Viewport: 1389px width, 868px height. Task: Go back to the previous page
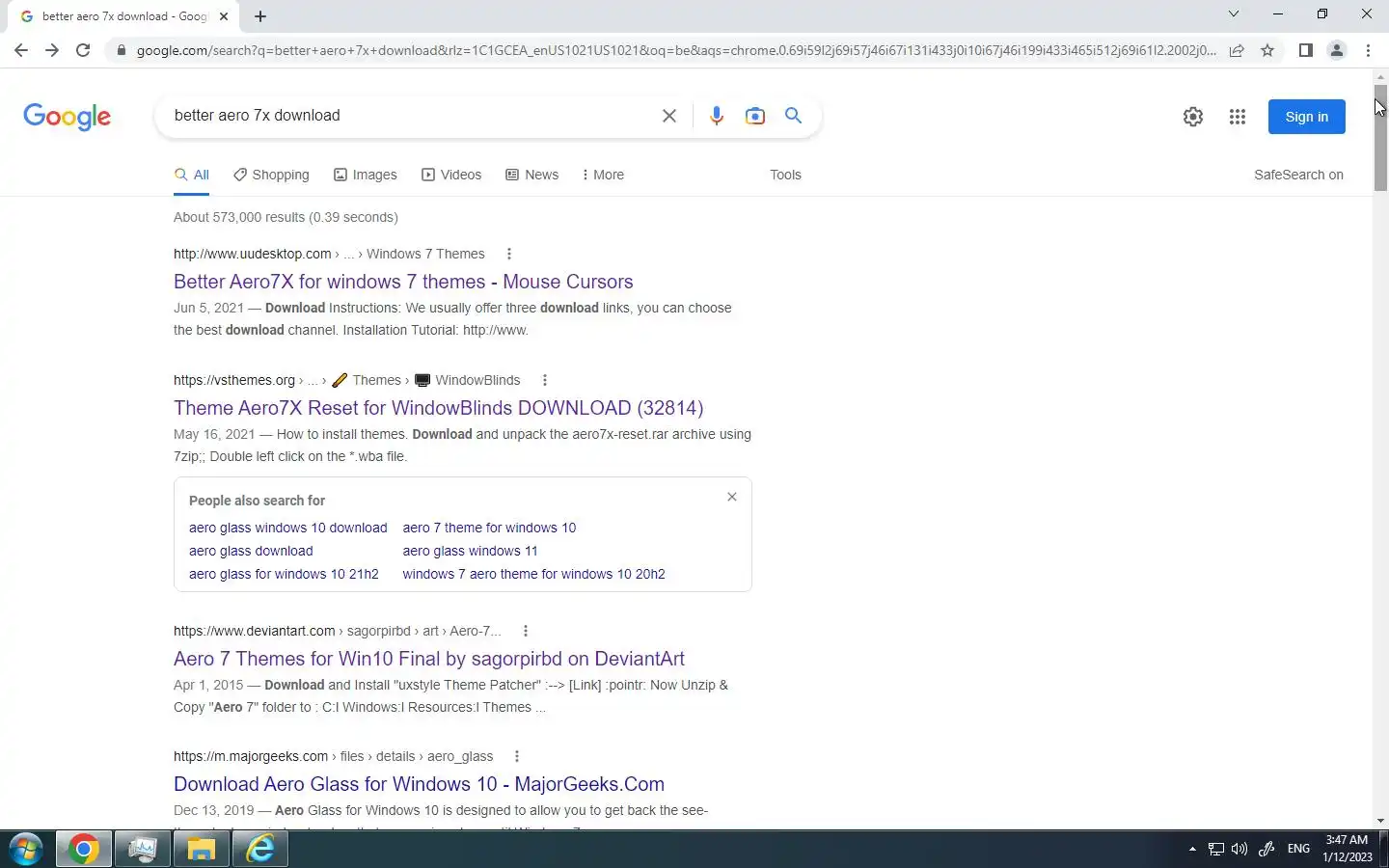coord(21,50)
